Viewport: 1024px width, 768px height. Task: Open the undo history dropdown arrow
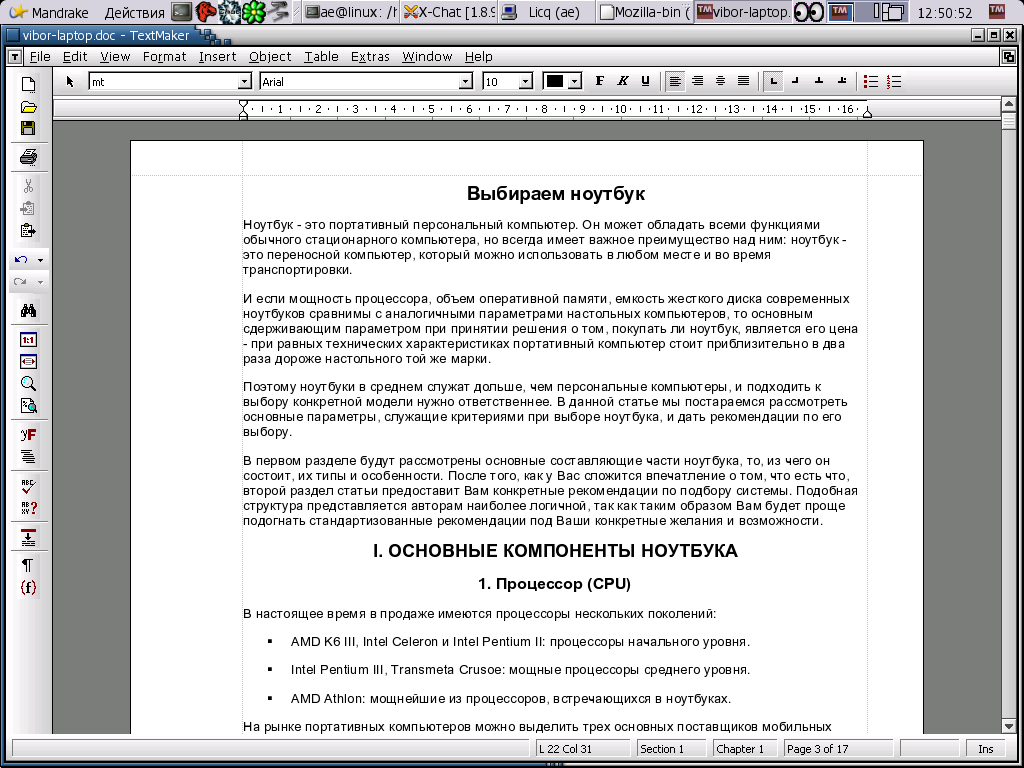41,260
